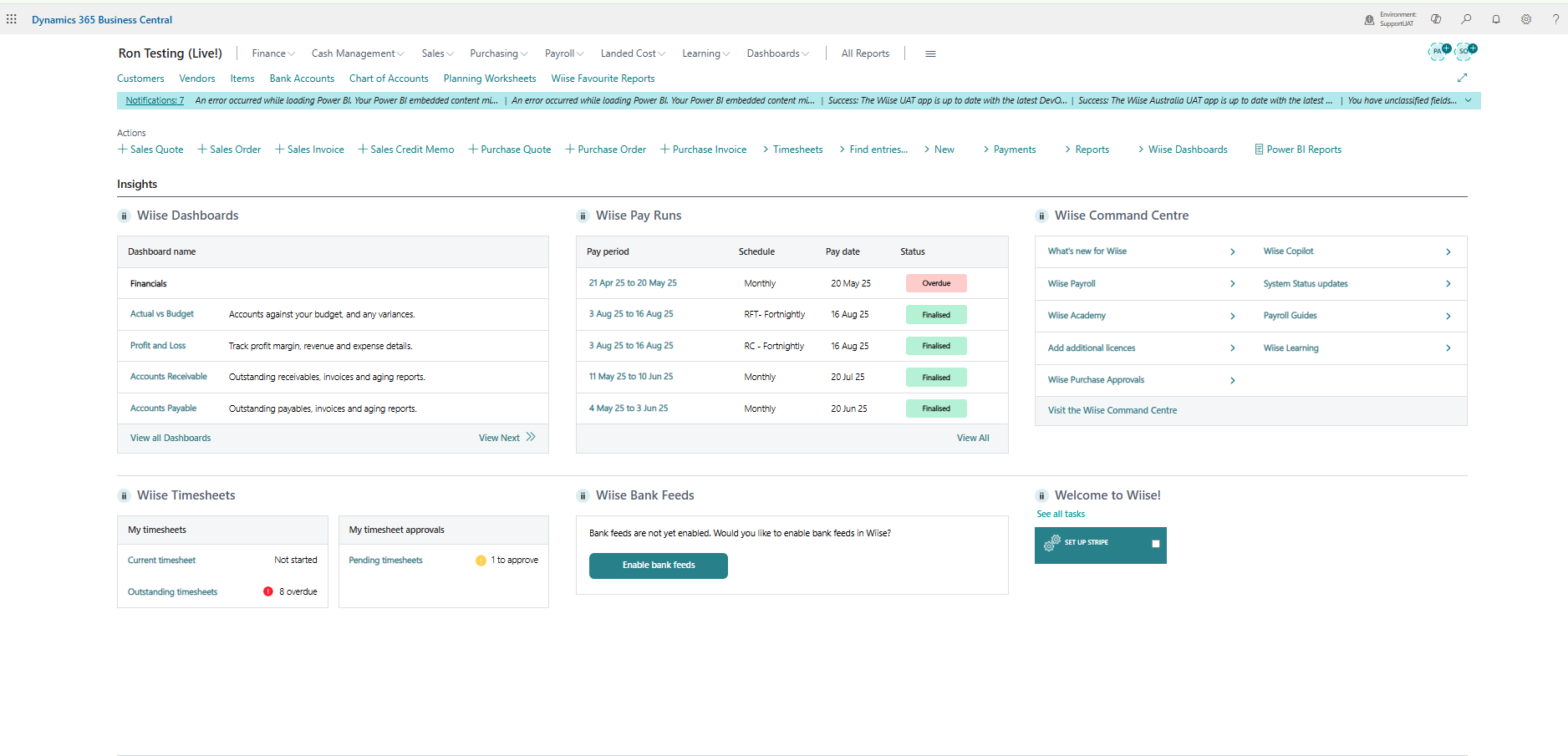Image resolution: width=1568 pixels, height=756 pixels.
Task: Open Chart of Accounts from navigation
Action: (x=389, y=79)
